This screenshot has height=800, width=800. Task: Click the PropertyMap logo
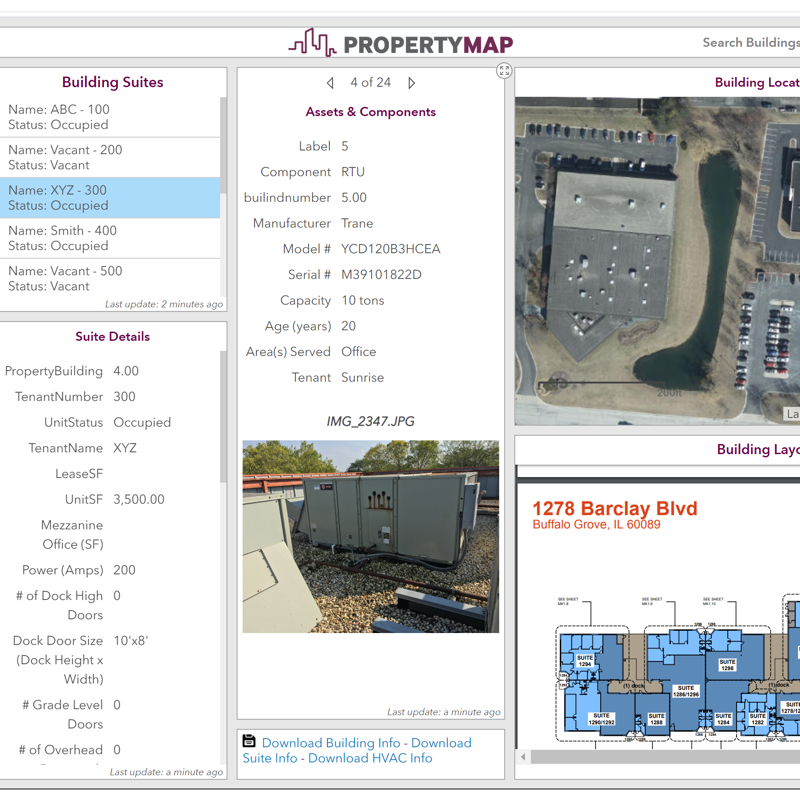(x=401, y=43)
